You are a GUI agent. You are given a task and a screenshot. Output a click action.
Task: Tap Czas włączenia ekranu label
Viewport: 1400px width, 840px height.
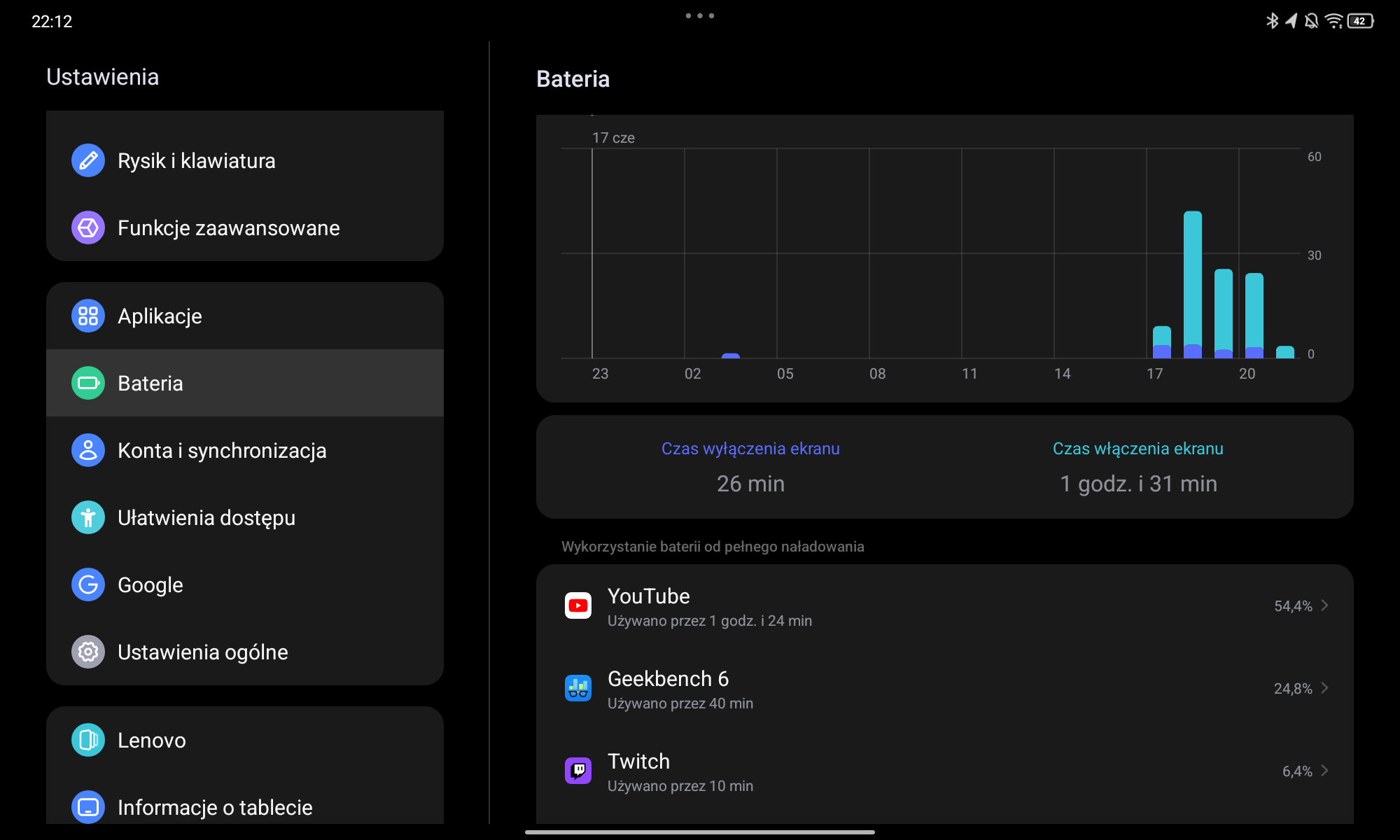point(1138,449)
